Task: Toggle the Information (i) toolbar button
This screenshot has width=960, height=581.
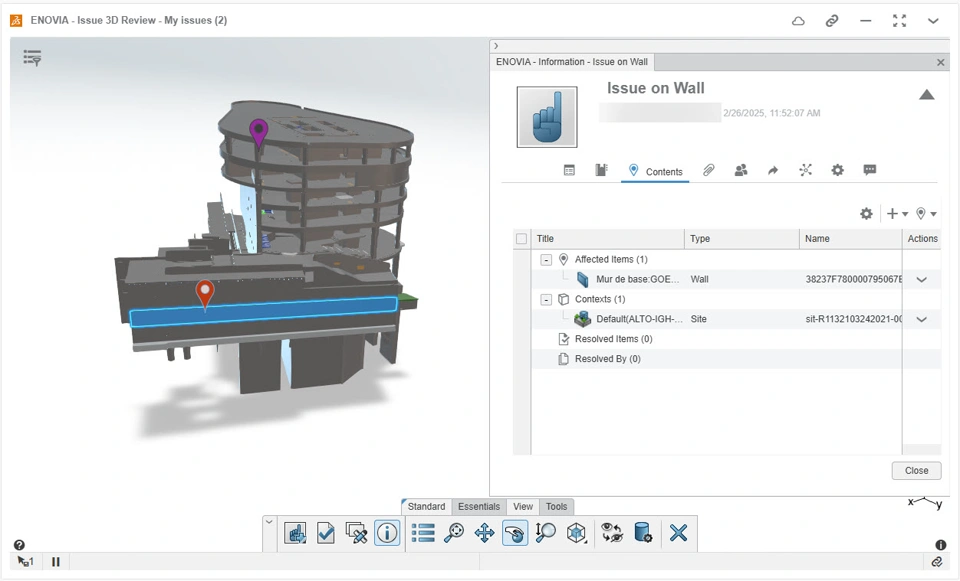Action: [x=387, y=533]
